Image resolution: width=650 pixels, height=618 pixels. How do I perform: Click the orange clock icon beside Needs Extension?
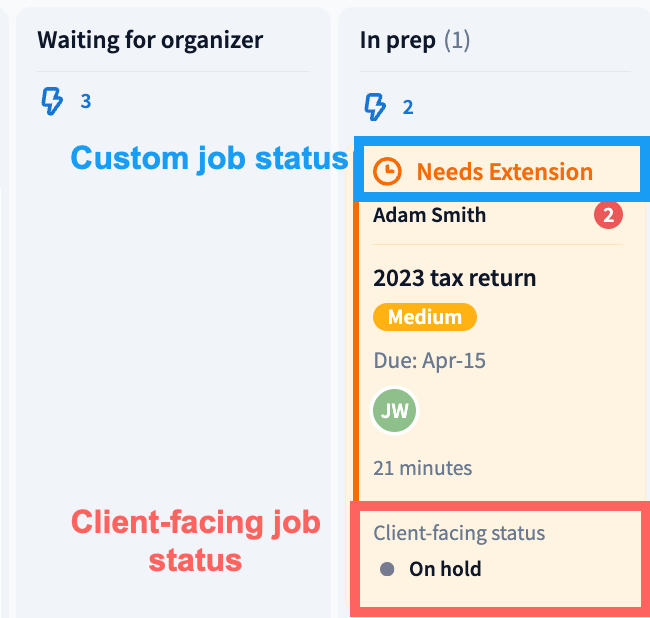tap(387, 172)
